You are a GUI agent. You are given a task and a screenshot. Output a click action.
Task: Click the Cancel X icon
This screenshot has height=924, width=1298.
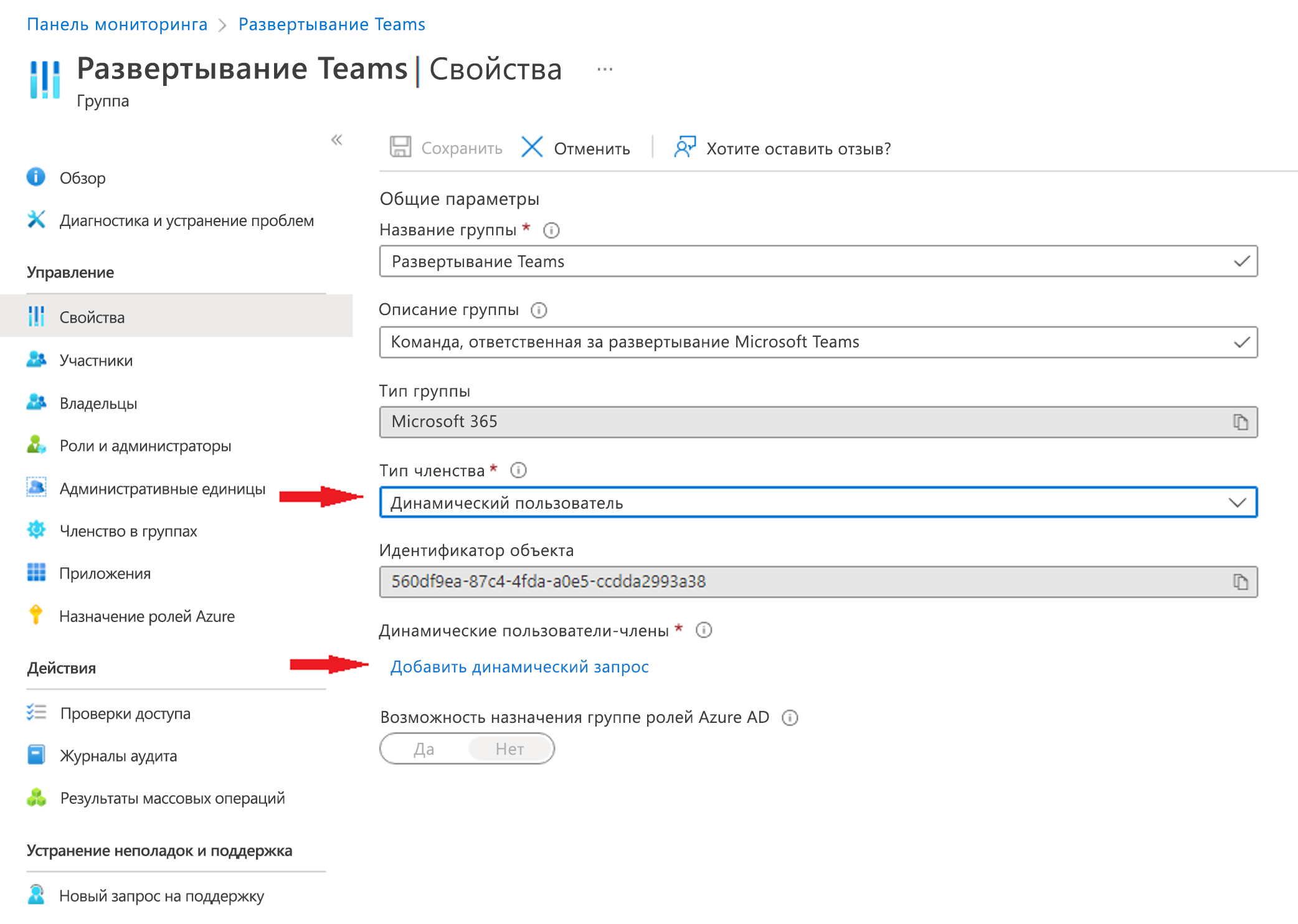(x=532, y=148)
